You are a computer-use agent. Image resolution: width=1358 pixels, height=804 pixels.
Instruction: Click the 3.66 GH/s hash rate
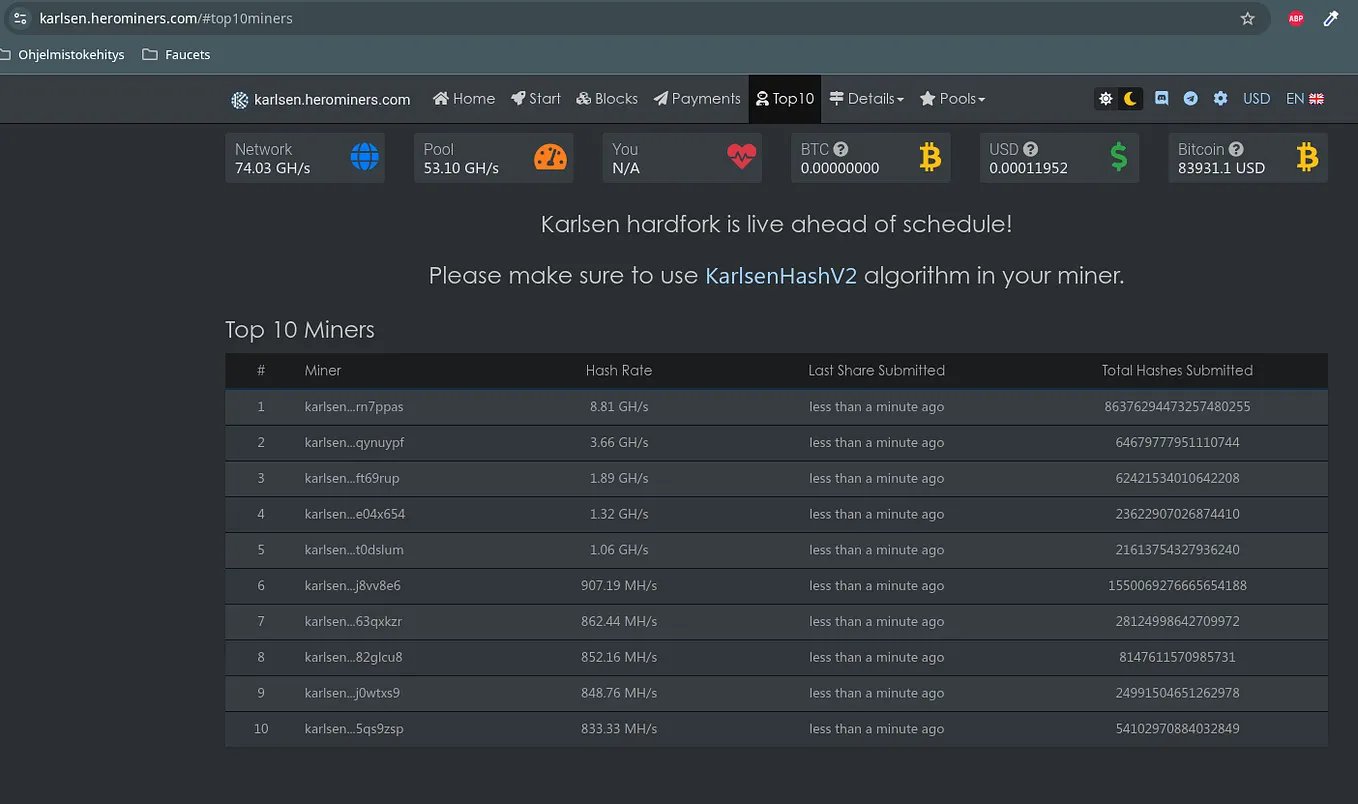(x=619, y=443)
